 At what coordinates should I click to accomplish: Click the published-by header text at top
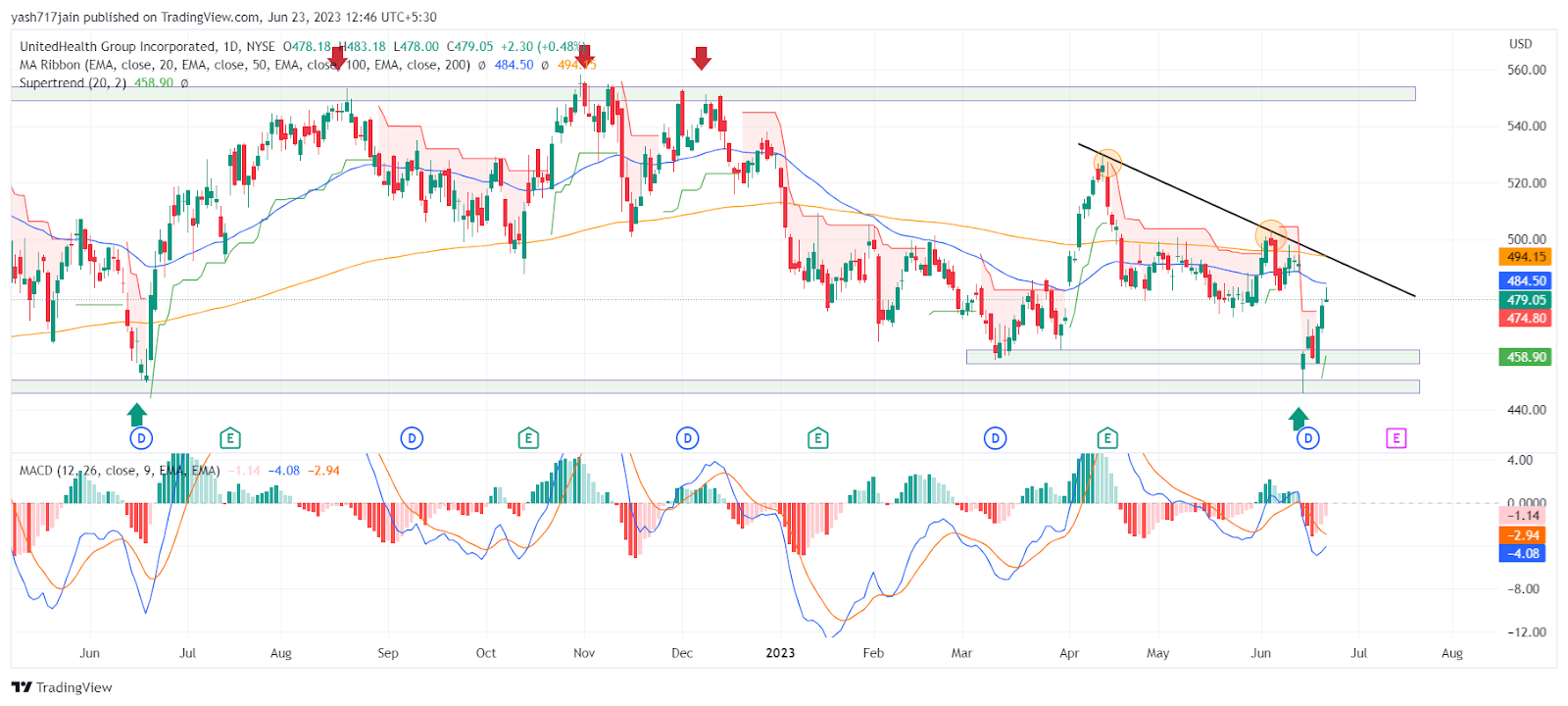pyautogui.click(x=223, y=17)
